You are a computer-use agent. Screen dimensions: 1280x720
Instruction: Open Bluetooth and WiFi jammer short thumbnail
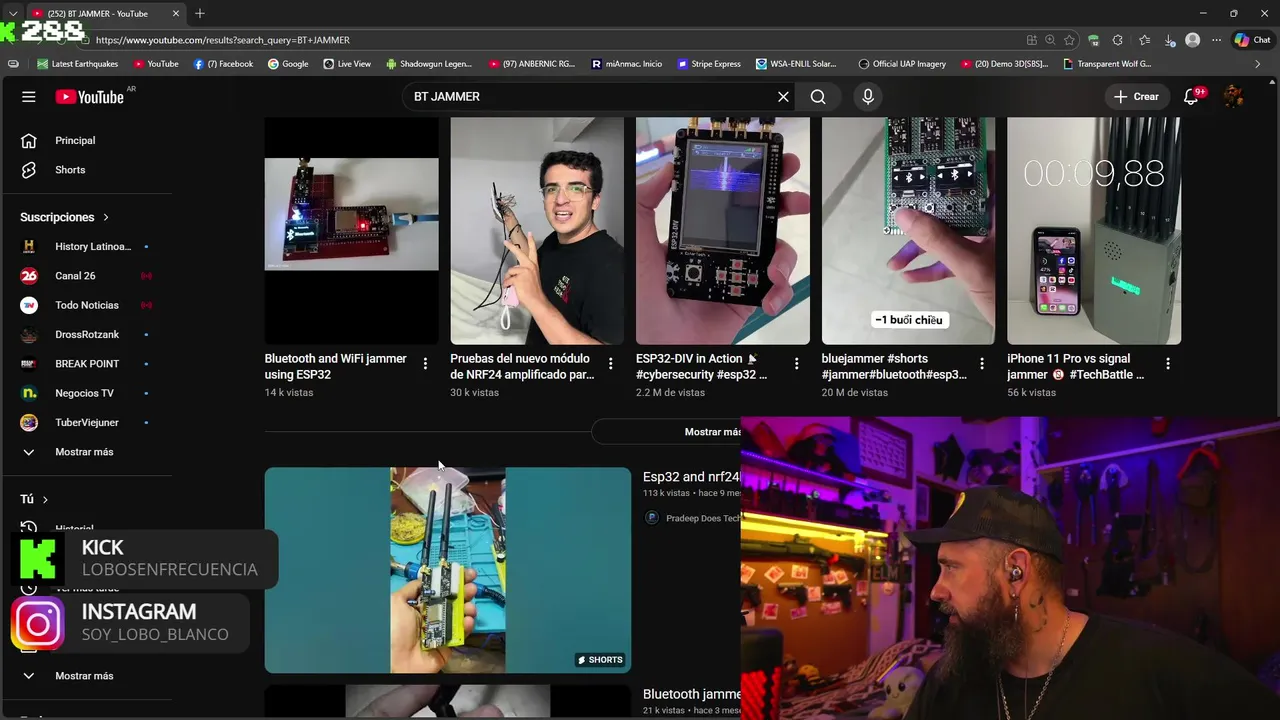[x=351, y=231]
